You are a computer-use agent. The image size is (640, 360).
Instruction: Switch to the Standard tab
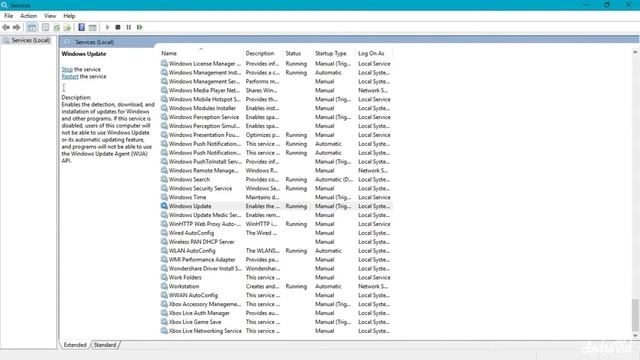[105, 345]
